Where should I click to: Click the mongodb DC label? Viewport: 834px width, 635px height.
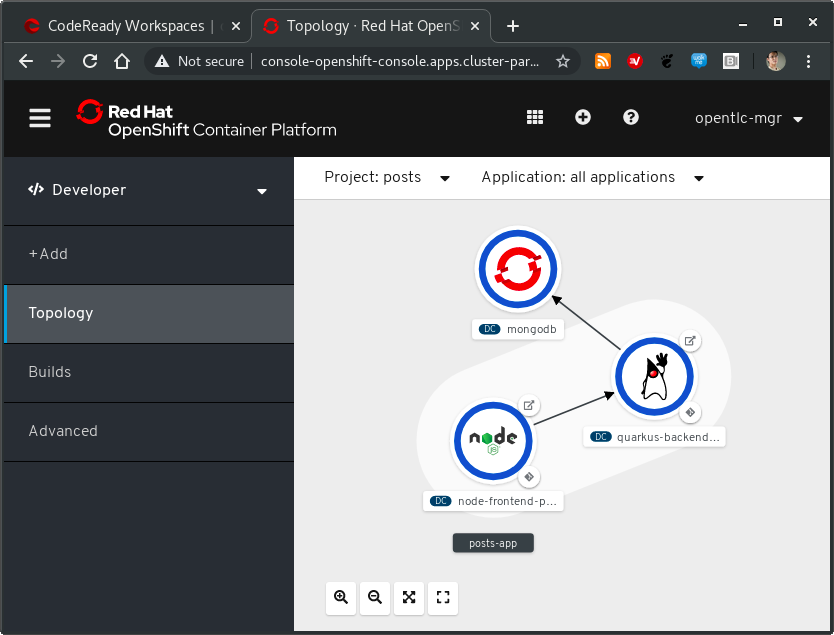coord(518,329)
